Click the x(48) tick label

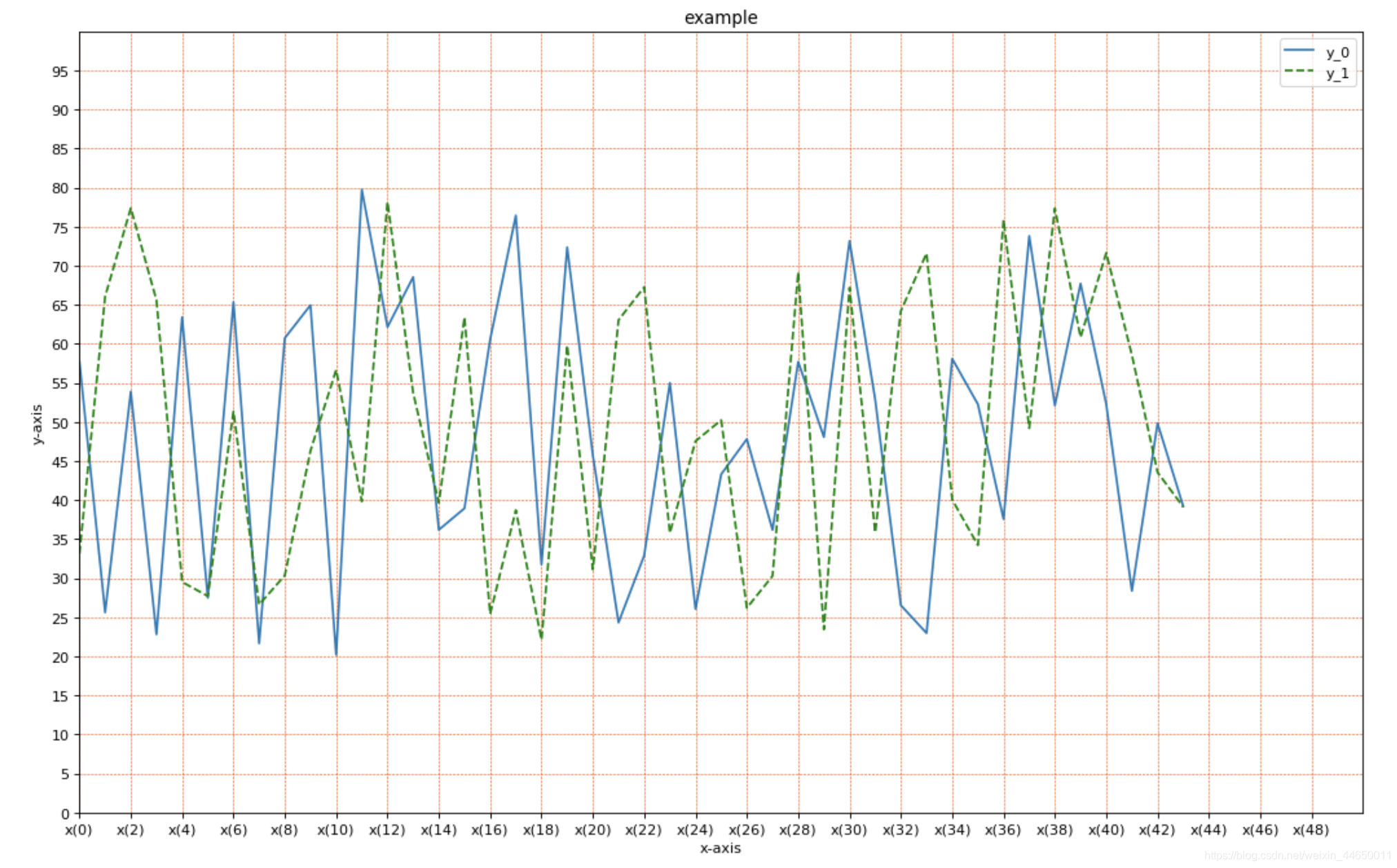point(1311,830)
